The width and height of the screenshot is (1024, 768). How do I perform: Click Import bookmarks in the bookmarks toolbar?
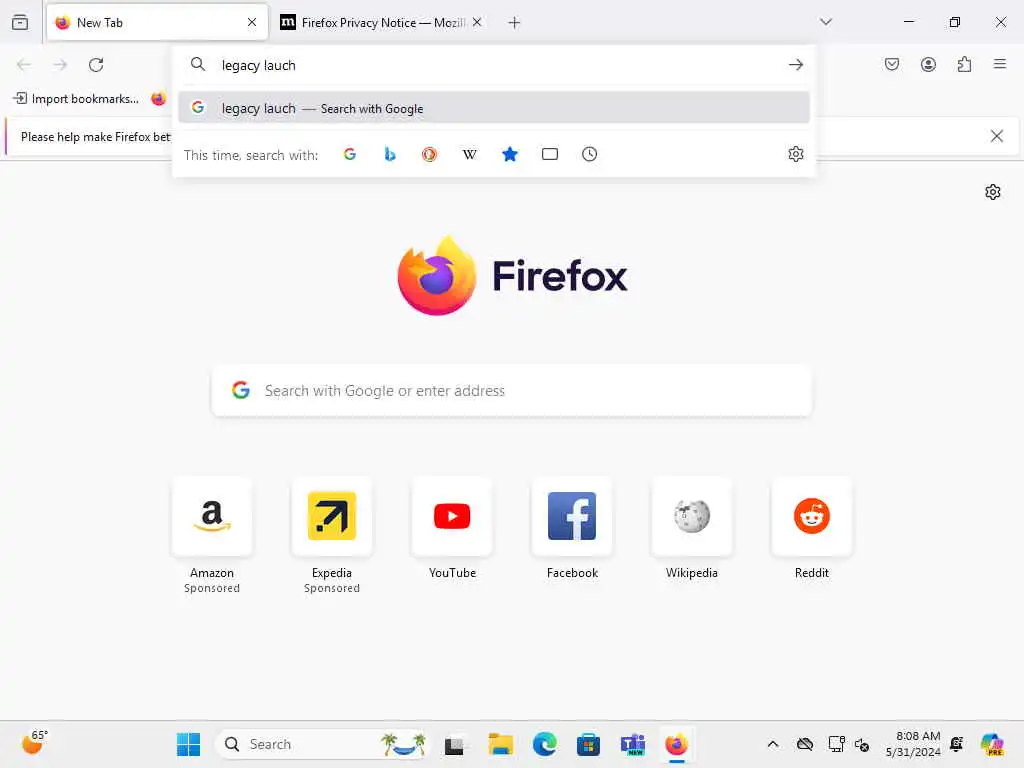[x=76, y=99]
